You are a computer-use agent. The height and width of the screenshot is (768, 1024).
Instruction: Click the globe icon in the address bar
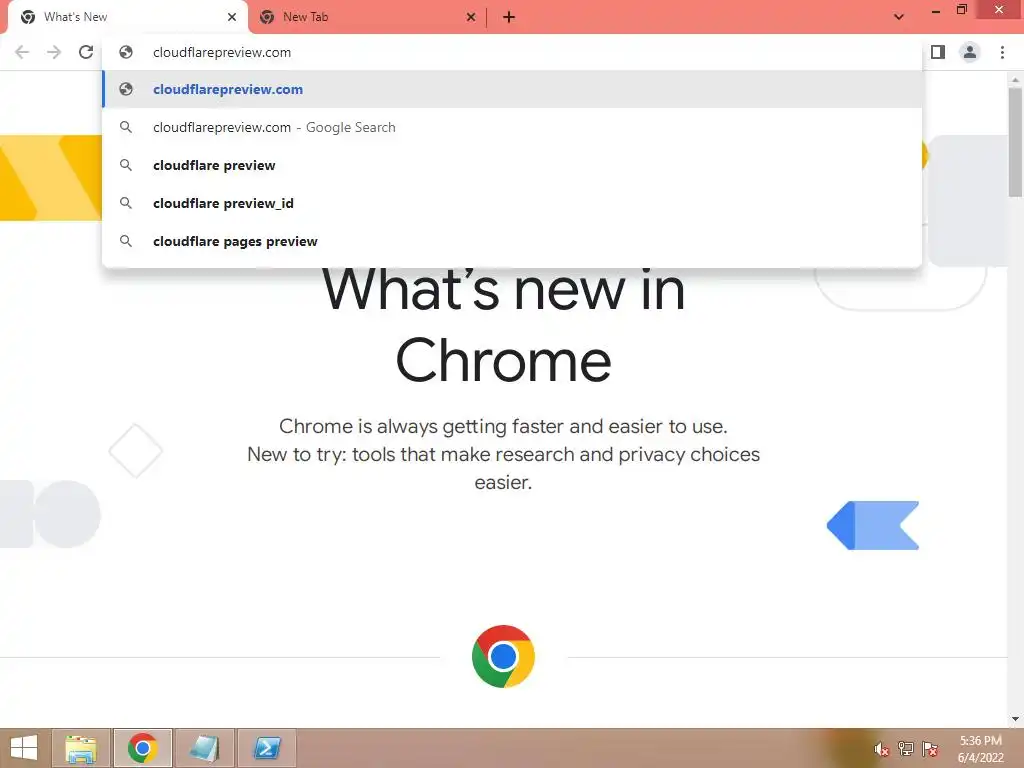126,52
